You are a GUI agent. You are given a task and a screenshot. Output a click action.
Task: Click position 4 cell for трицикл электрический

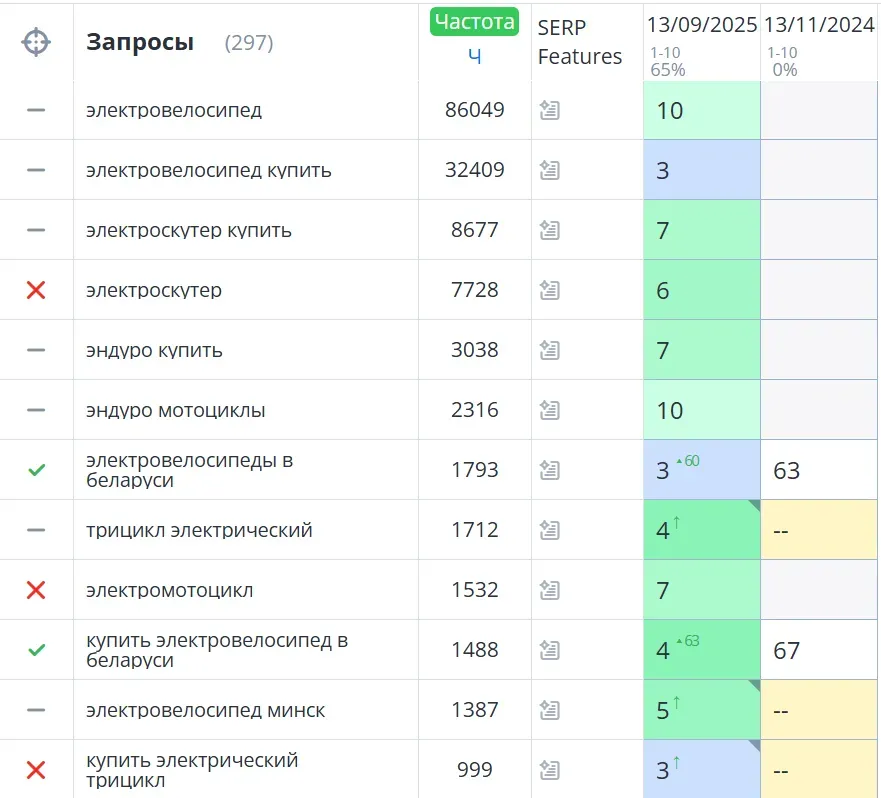[702, 531]
